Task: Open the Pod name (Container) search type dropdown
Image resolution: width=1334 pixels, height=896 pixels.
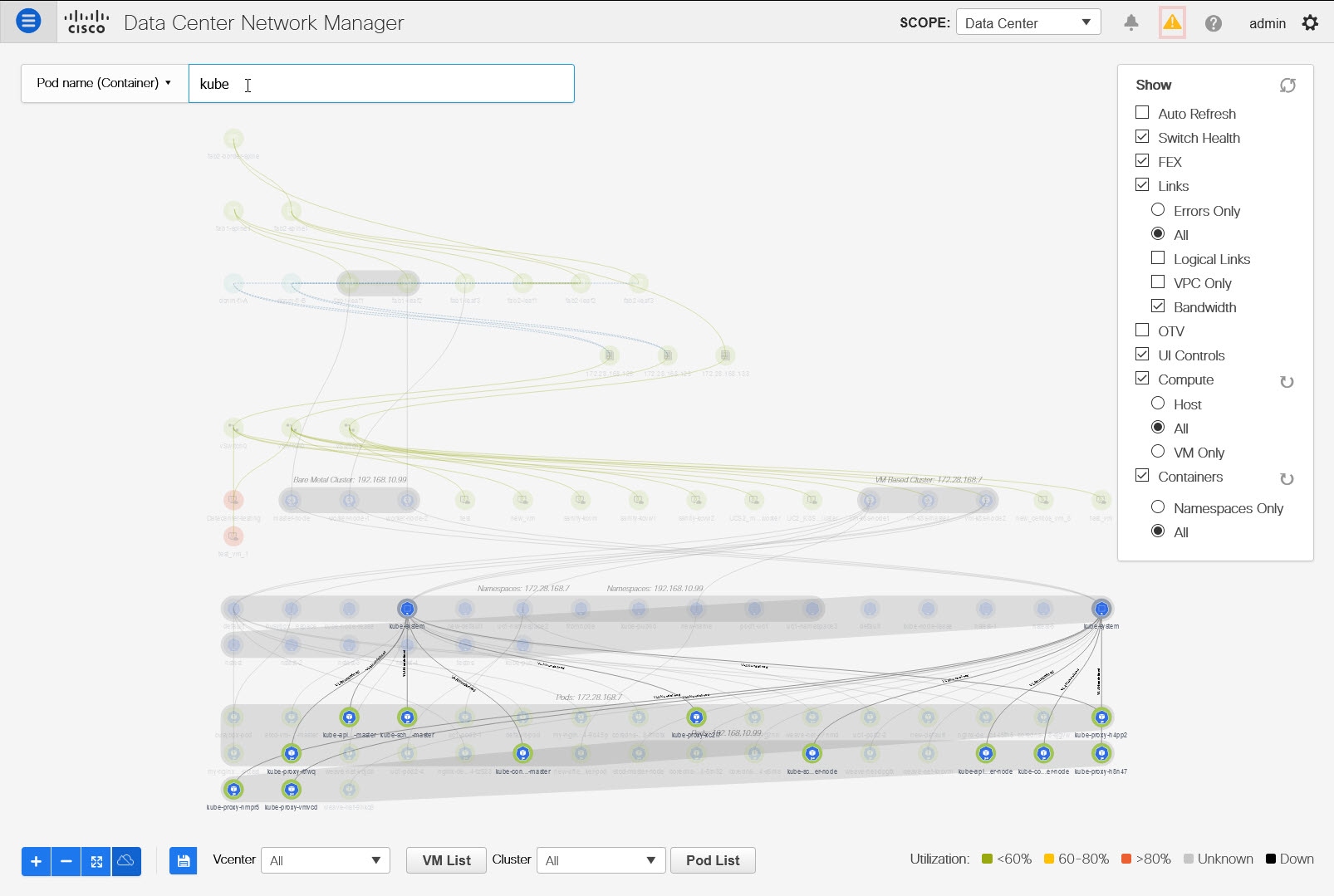Action: 105,83
